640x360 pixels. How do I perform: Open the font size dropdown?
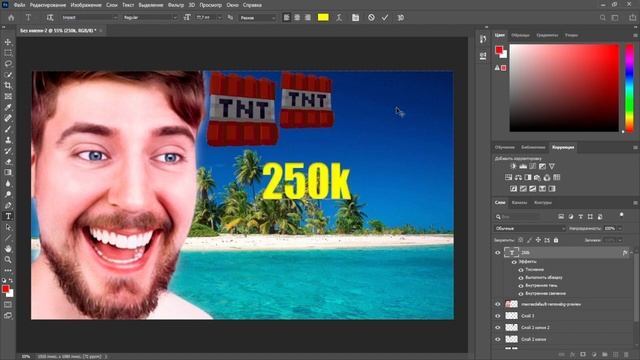[x=219, y=18]
